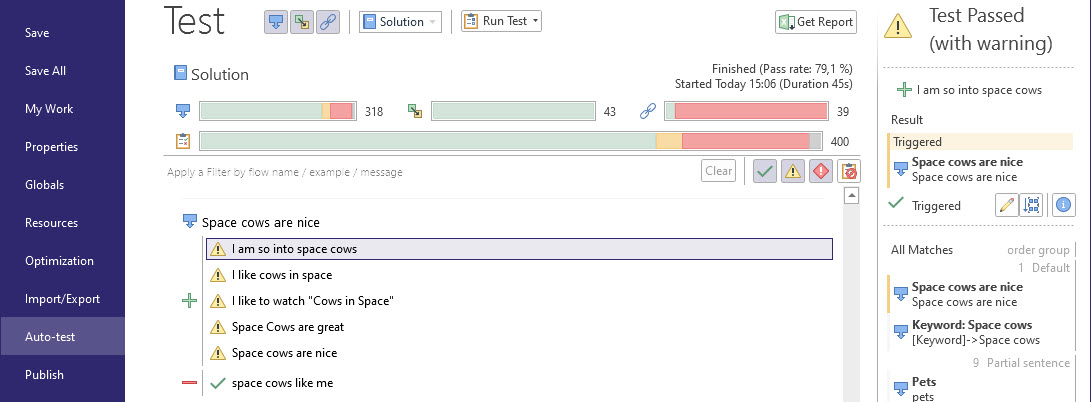Filter by red failed diamond icon
Viewport: 1091px width, 402px height.
(821, 171)
